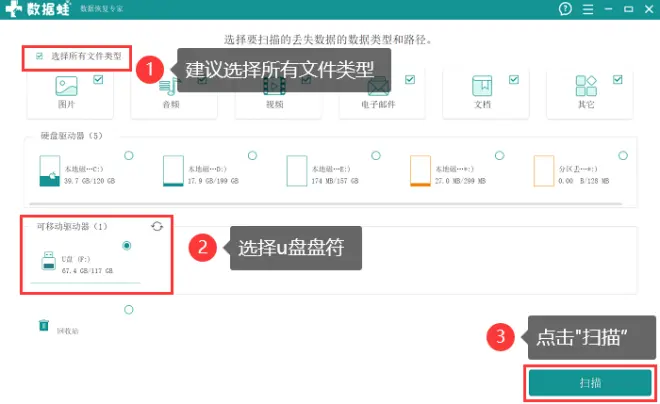Select the orange 27.0 MB/299 MB drive icon
Image resolution: width=660 pixels, height=404 pixels.
pyautogui.click(x=420, y=171)
